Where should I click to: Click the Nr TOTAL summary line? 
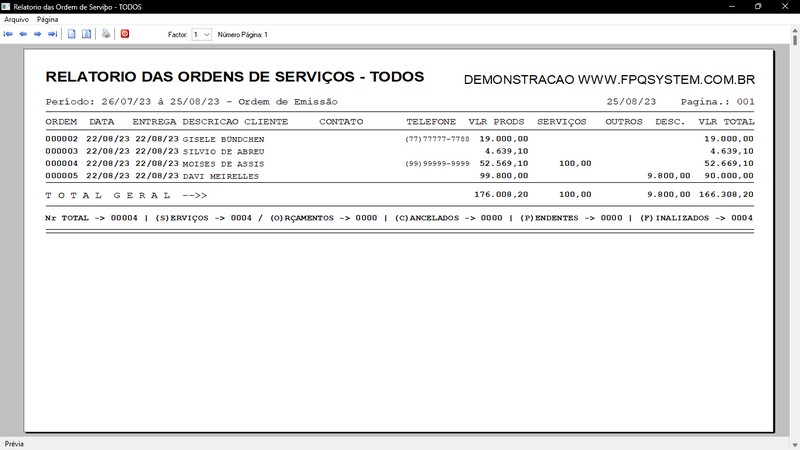pos(399,218)
